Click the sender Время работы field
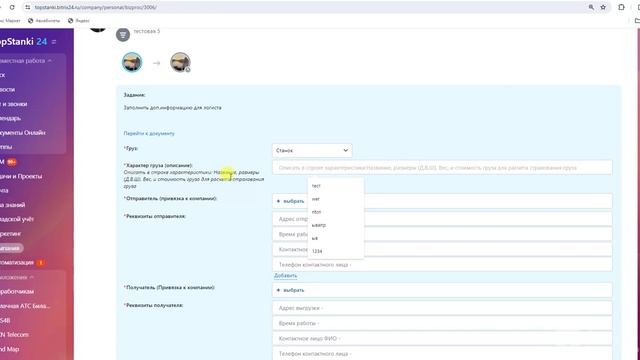 pos(442,234)
